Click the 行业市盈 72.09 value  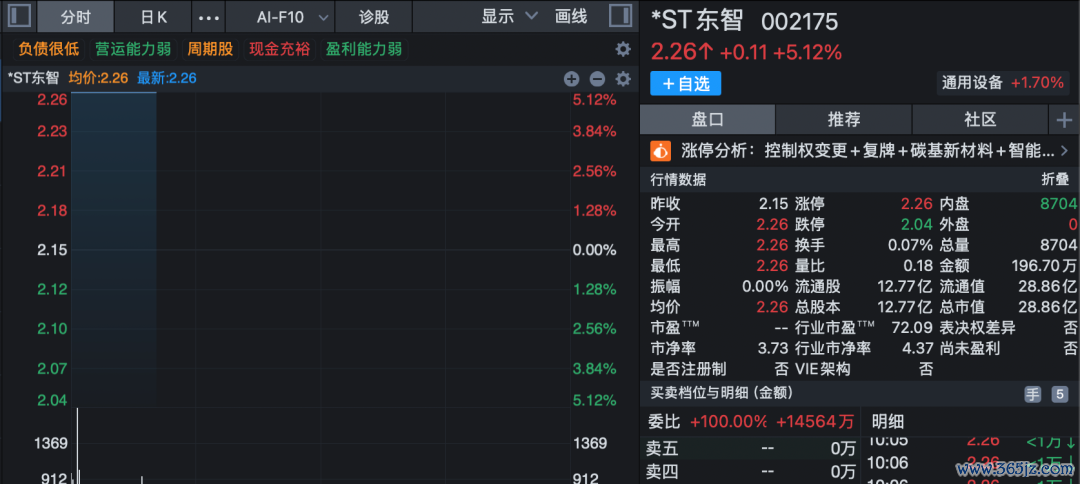click(x=913, y=328)
